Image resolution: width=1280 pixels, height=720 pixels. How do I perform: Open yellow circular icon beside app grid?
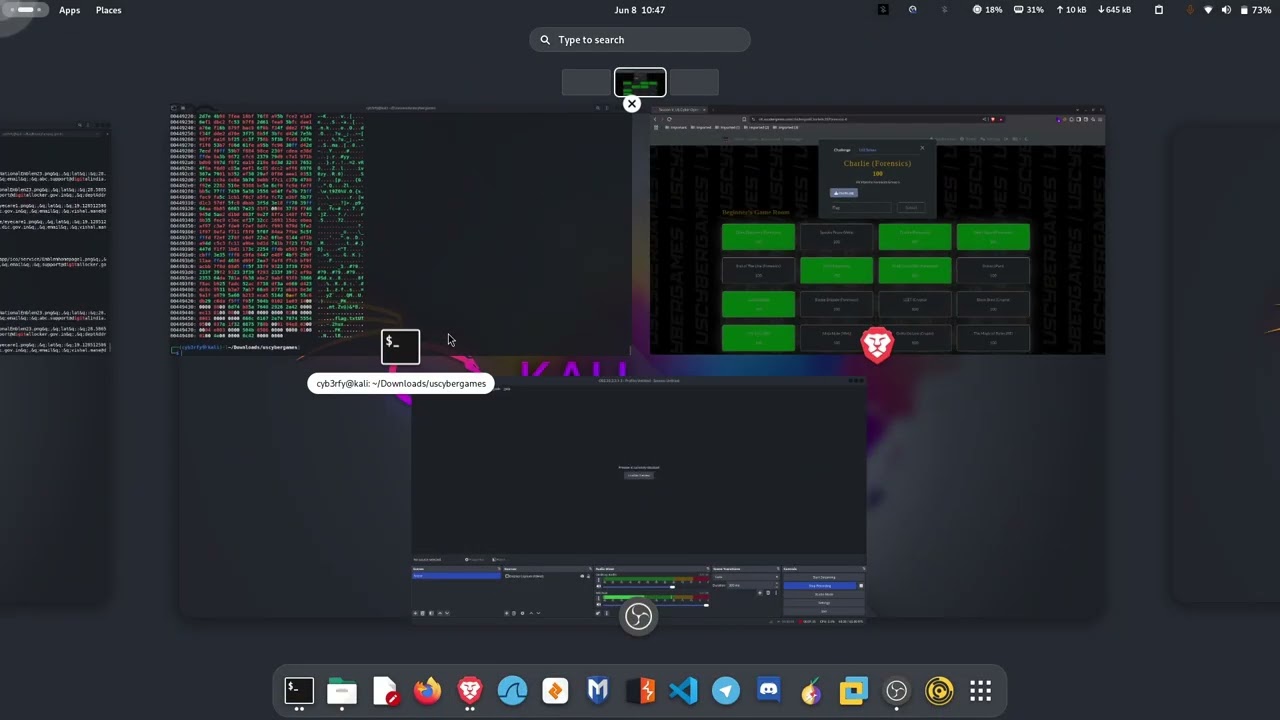click(939, 691)
